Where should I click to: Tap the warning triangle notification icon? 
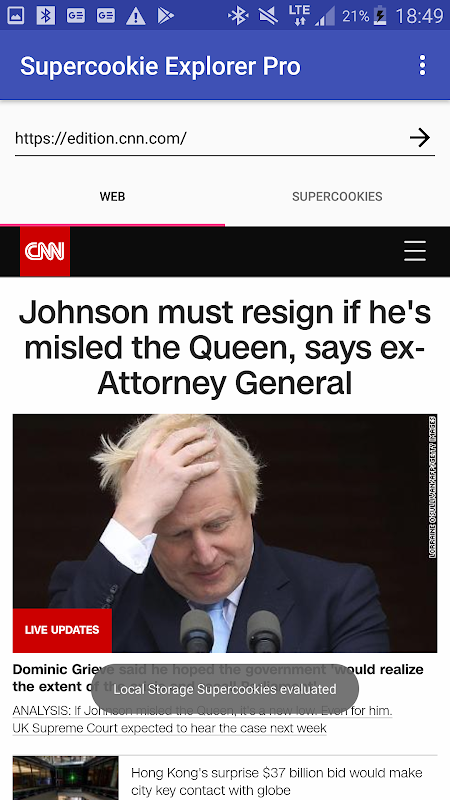136,16
